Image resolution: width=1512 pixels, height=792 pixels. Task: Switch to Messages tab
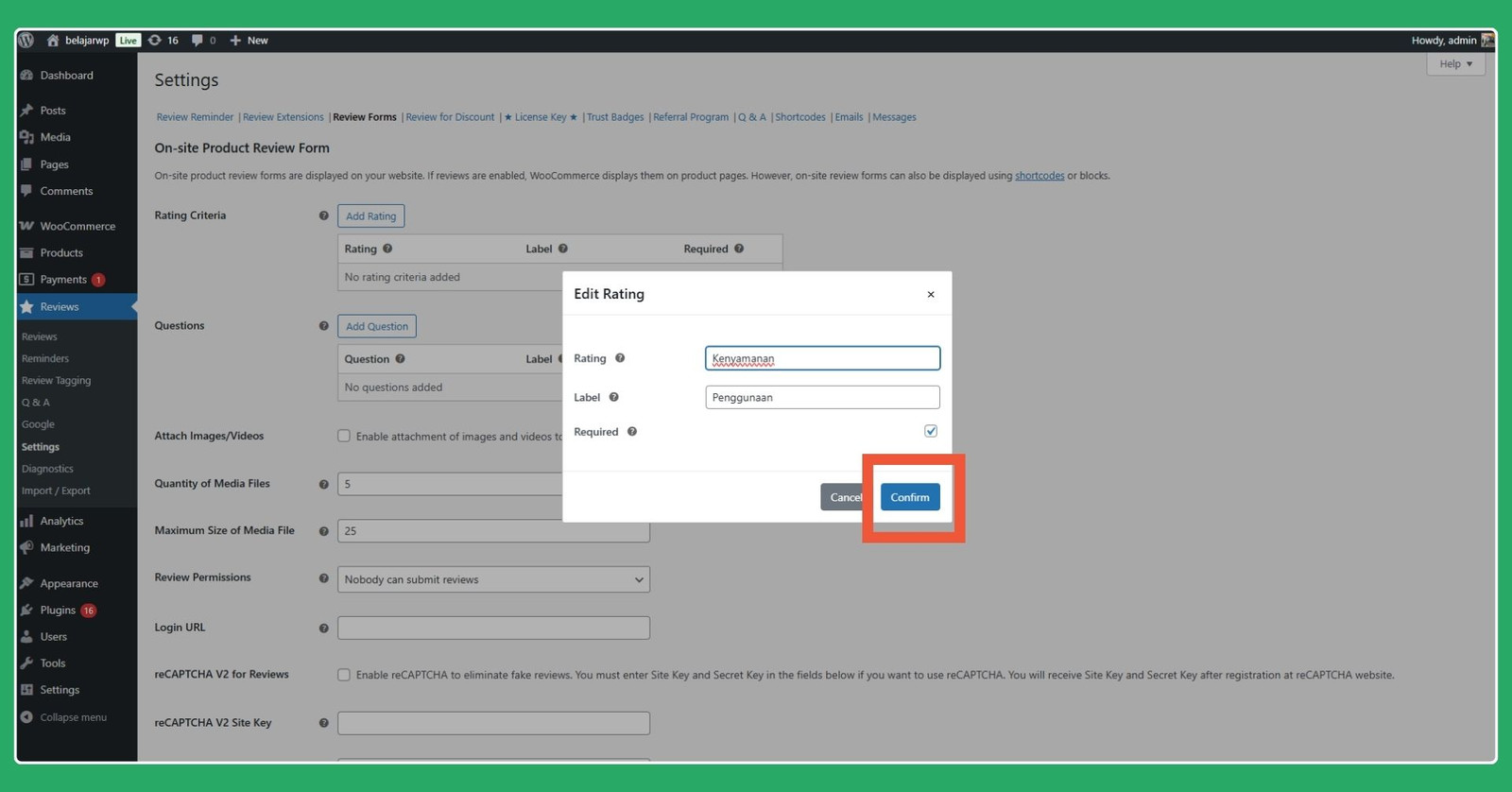894,117
